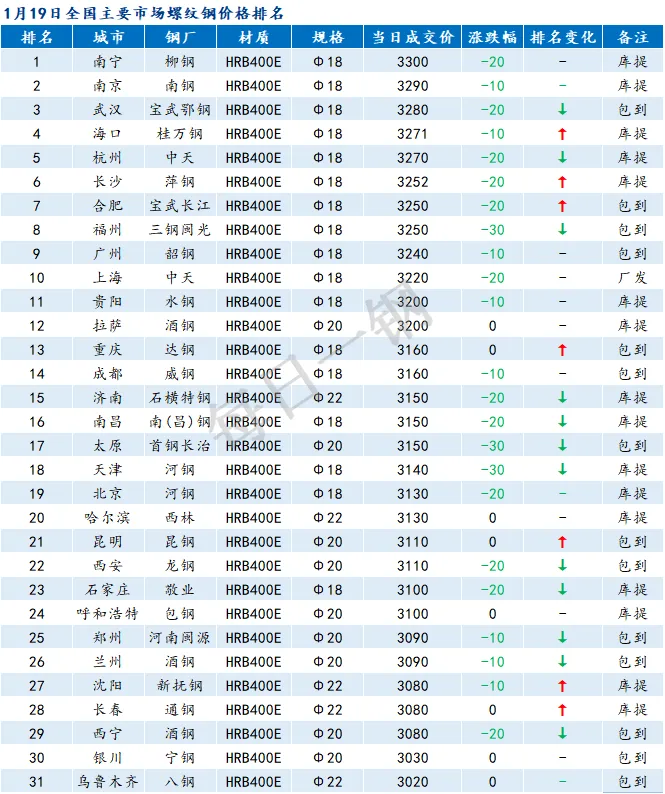
Task: Click the price 3030 for 银川
Action: [x=412, y=758]
